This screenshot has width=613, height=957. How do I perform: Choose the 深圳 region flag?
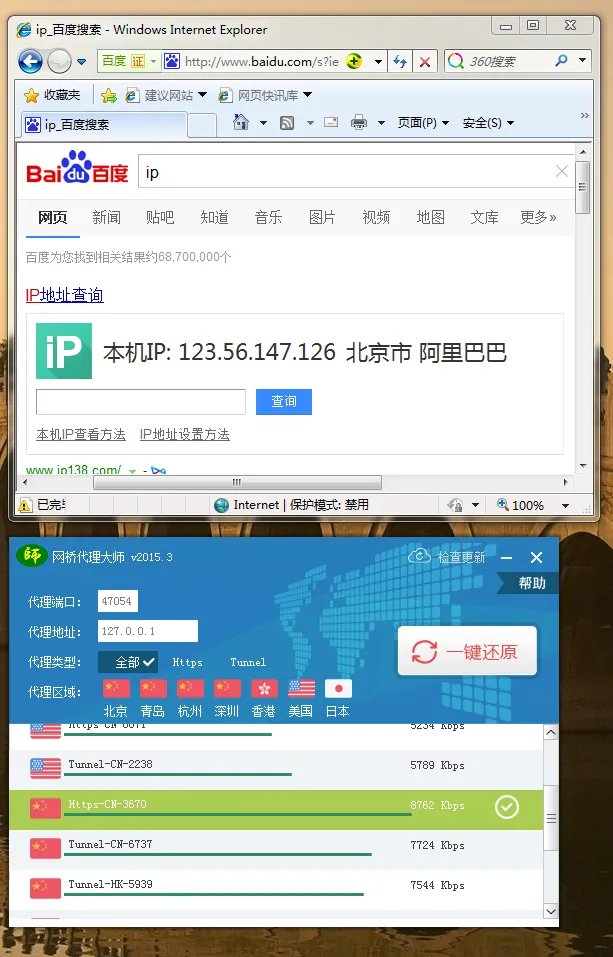227,688
